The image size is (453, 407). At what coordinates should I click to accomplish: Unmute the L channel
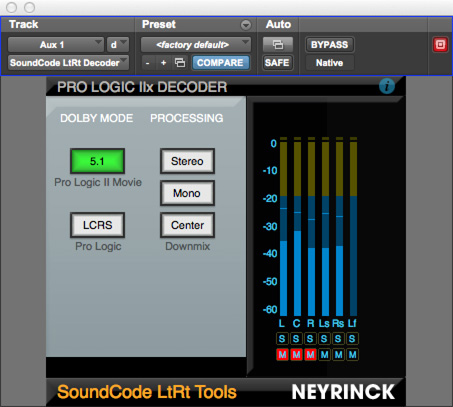tap(282, 355)
